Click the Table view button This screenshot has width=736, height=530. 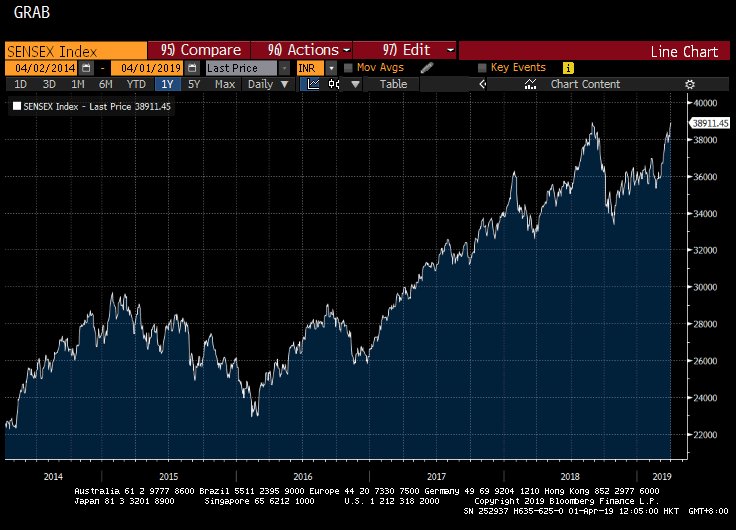point(393,84)
